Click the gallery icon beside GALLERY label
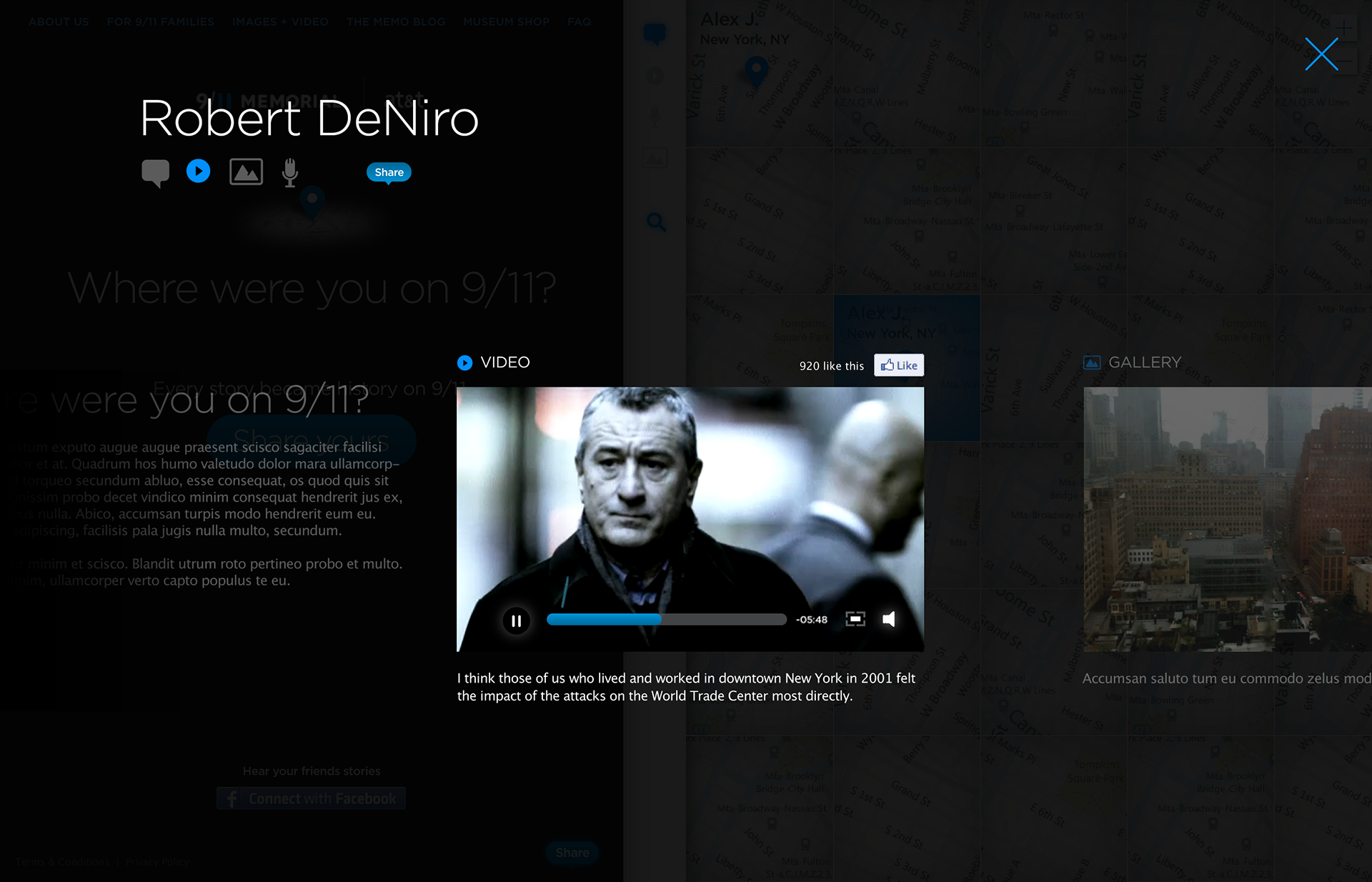 pyautogui.click(x=1092, y=363)
